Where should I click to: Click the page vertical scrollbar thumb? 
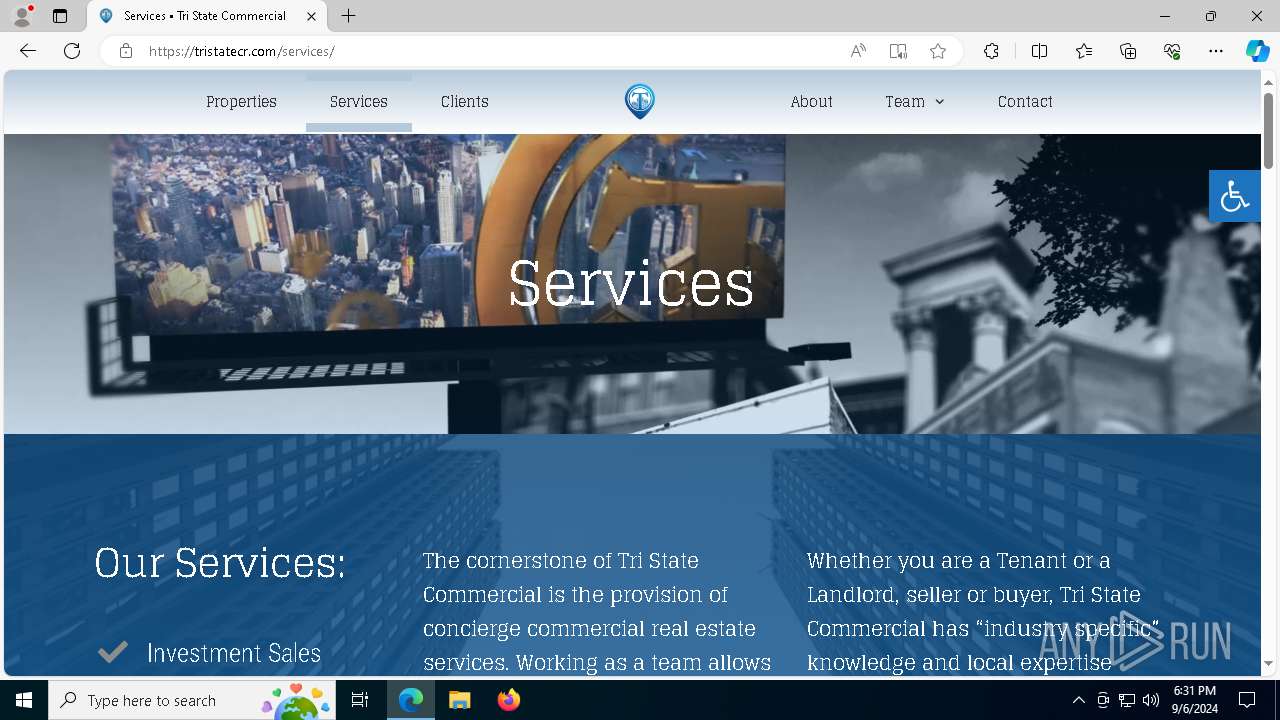(x=1269, y=130)
